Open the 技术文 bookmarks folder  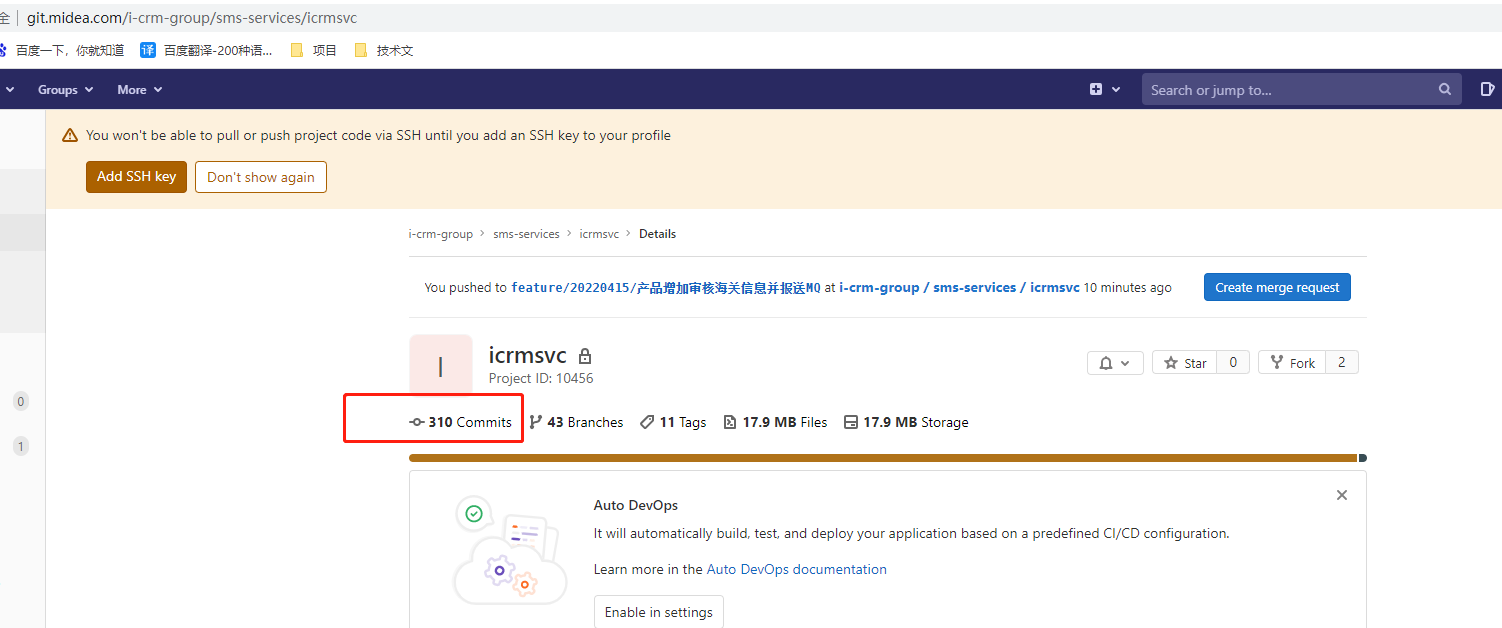coord(383,49)
